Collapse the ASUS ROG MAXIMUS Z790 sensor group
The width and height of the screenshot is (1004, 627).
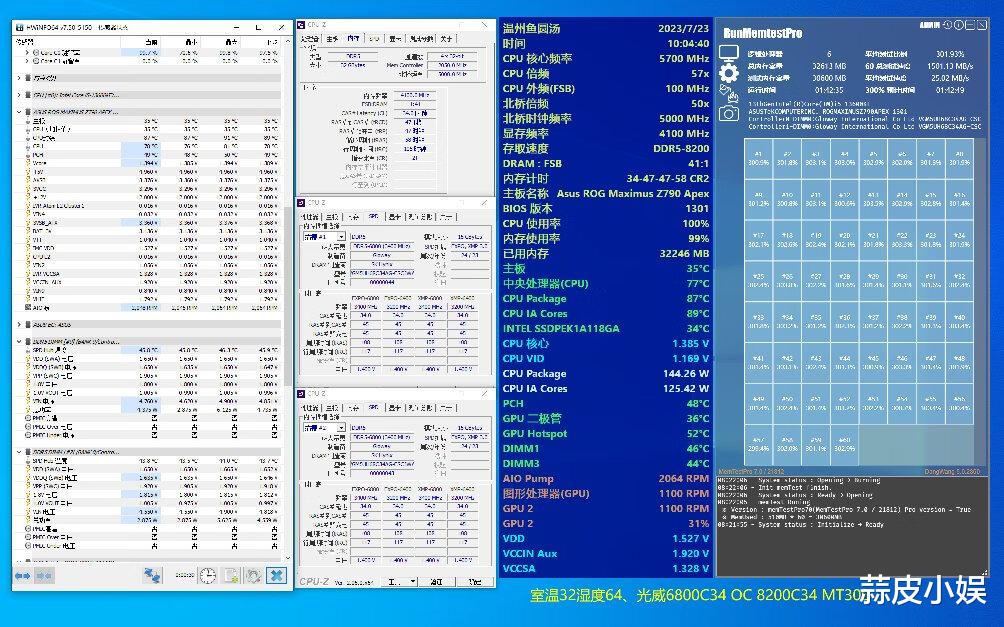coord(19,111)
